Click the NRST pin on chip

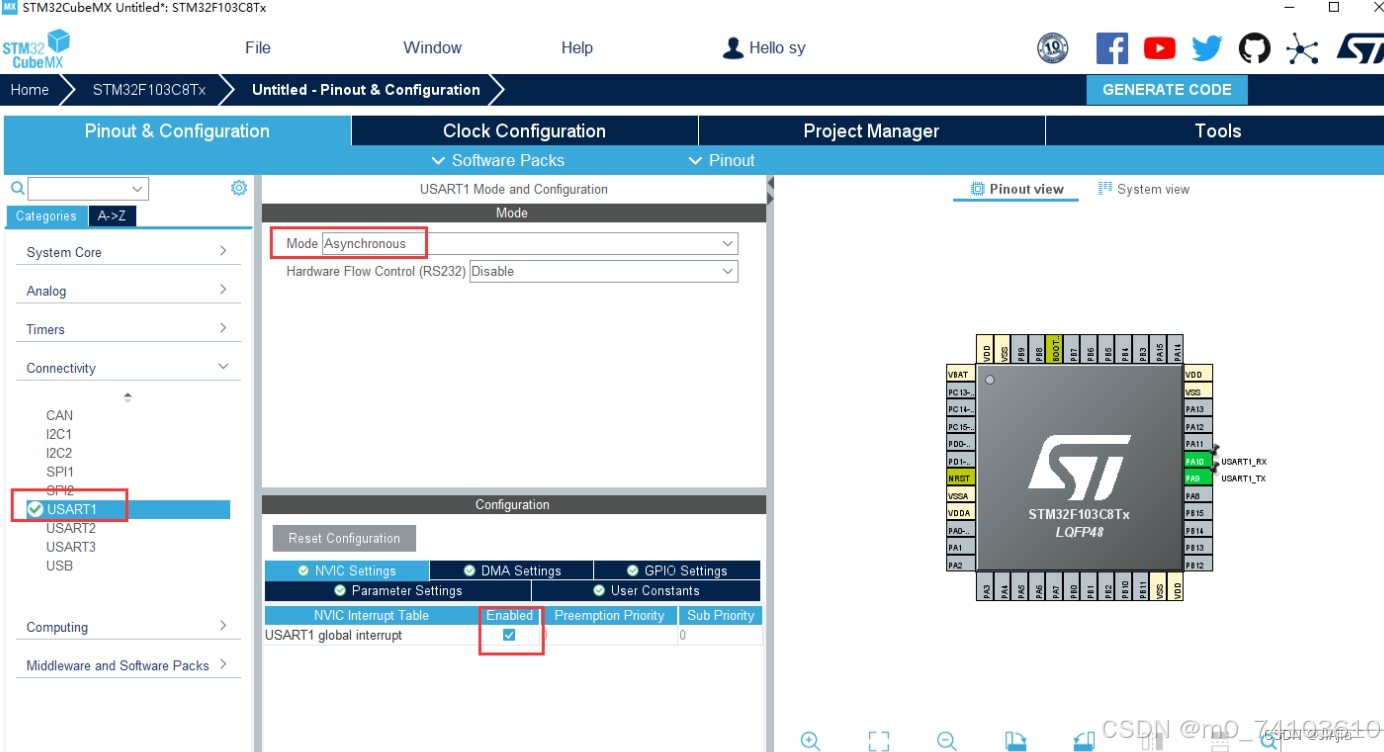(960, 478)
